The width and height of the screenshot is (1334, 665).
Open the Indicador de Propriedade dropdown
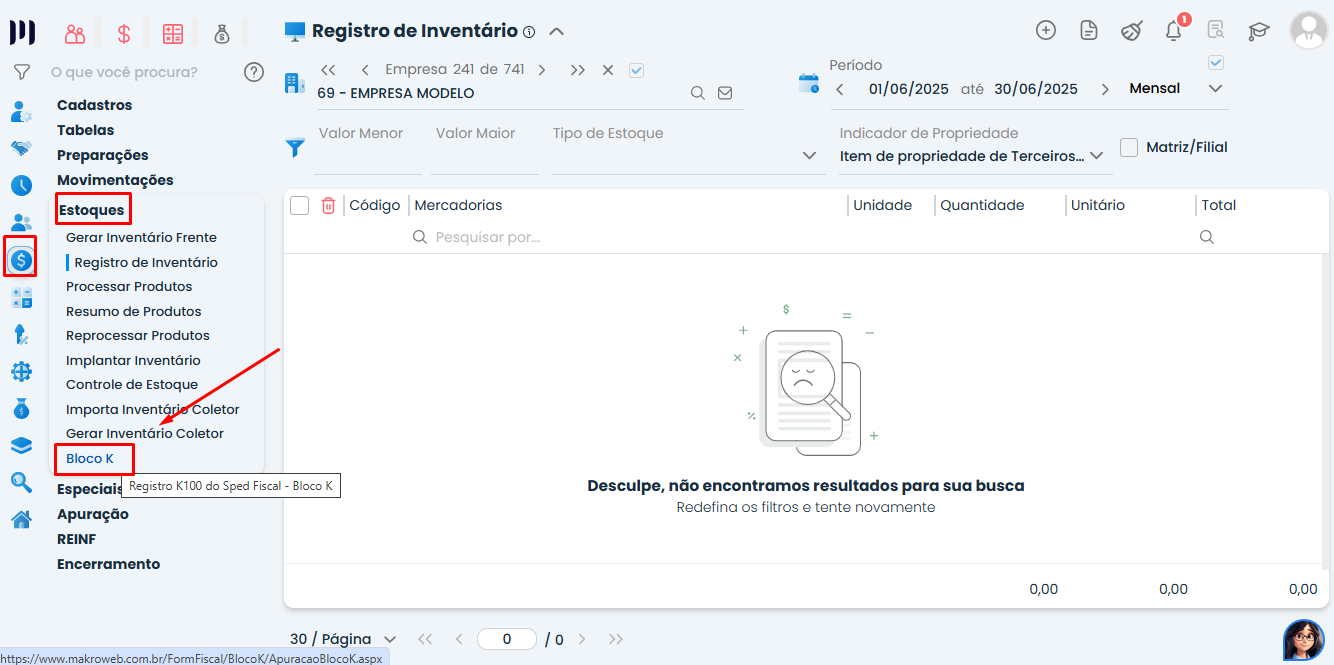pos(1095,156)
